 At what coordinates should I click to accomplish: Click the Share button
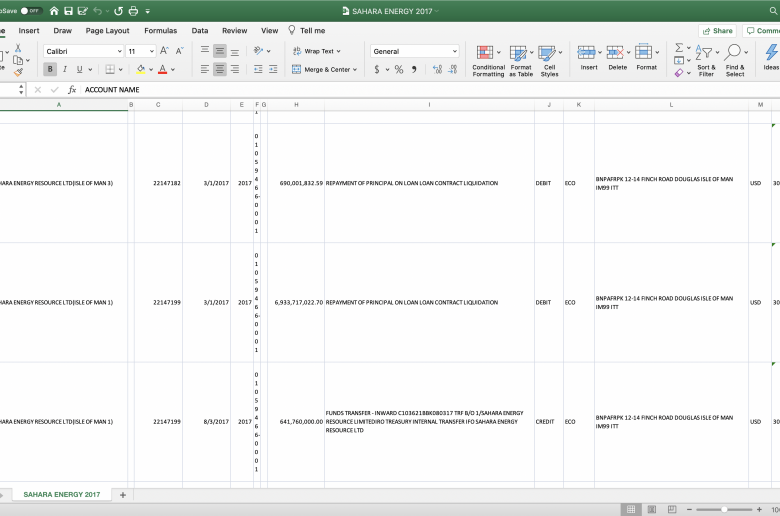tap(717, 31)
